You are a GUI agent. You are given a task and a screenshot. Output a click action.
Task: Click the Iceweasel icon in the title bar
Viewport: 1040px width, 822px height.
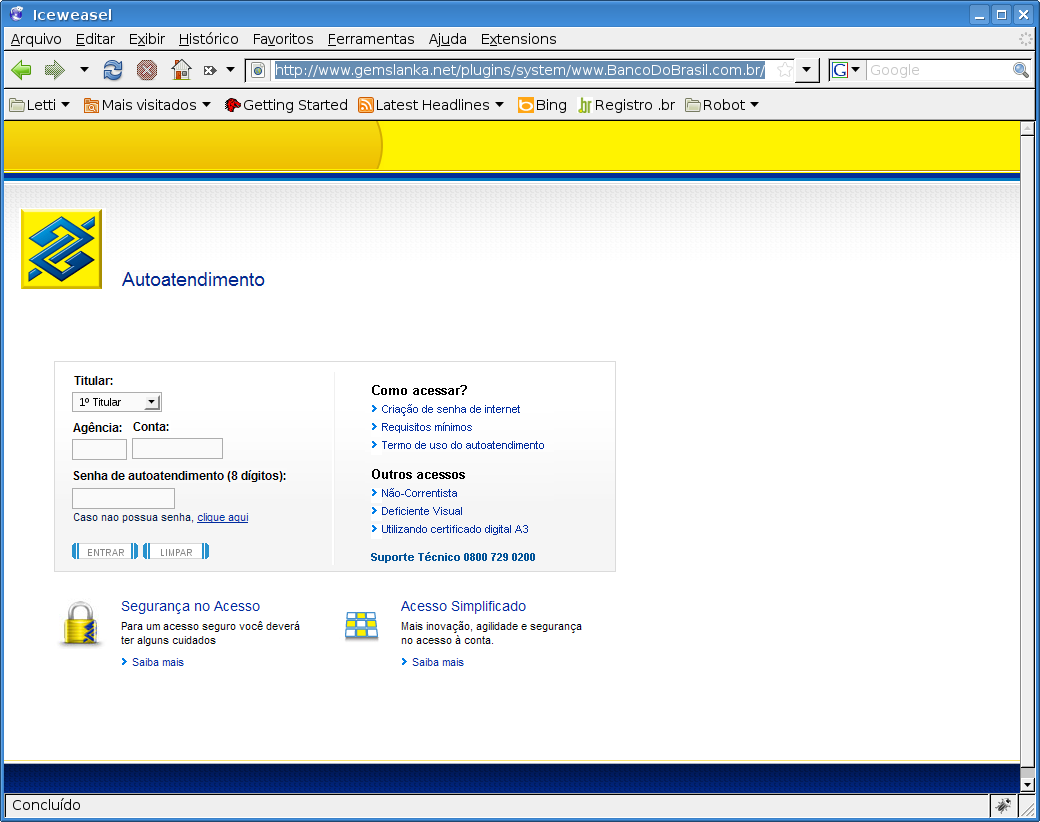pyautogui.click(x=17, y=13)
